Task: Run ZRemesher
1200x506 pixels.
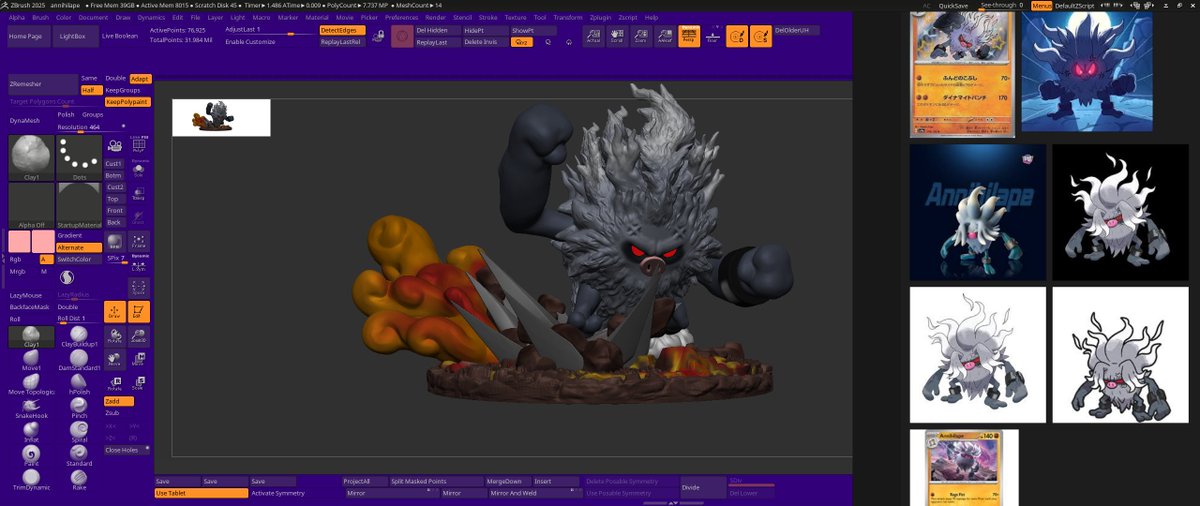Action: [42, 84]
